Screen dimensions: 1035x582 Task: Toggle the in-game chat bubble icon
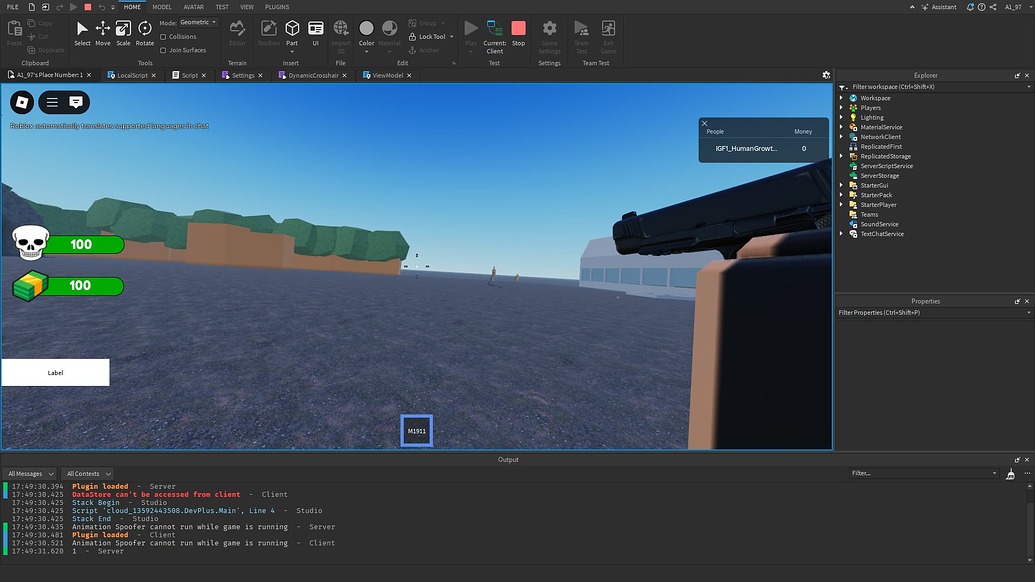pos(76,102)
